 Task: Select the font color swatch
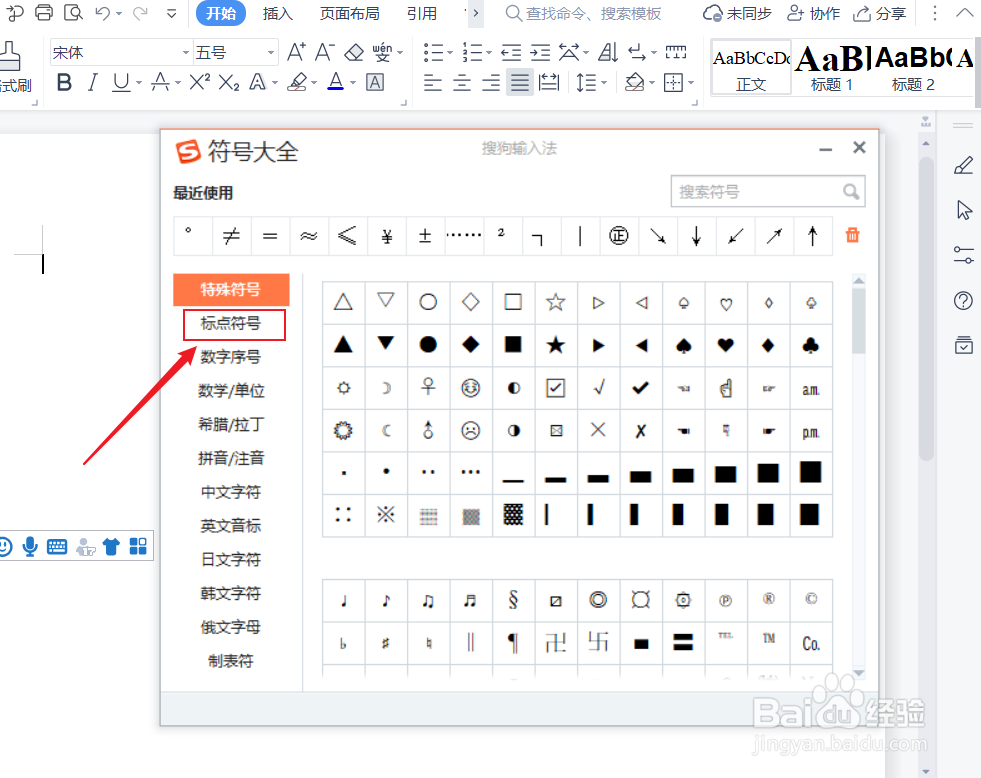click(335, 82)
